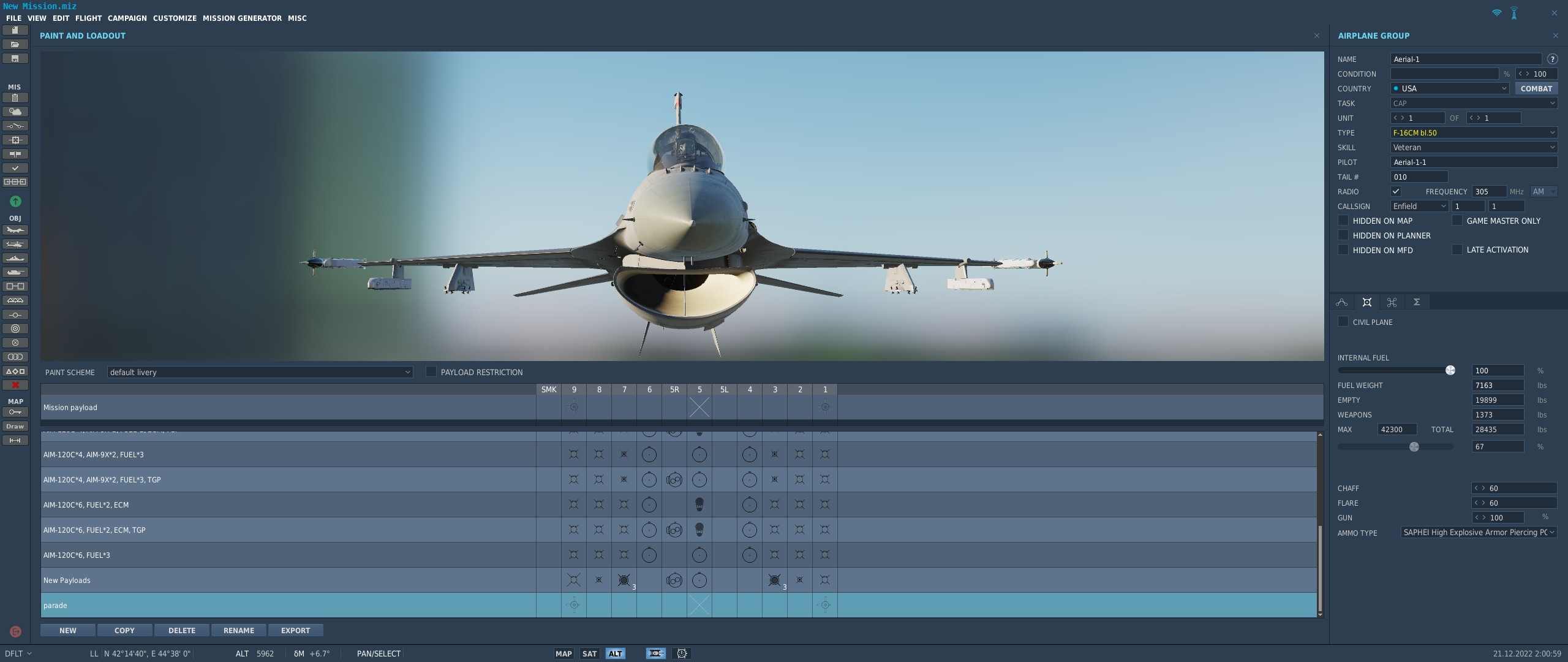Click the red X delete object icon

[x=15, y=385]
